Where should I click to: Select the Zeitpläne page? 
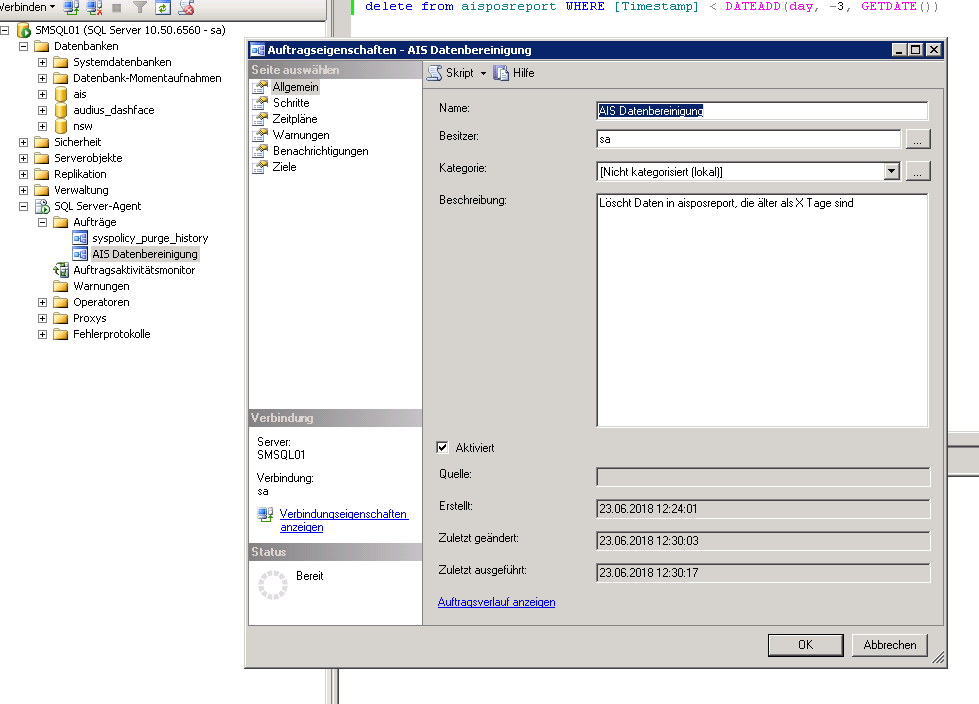(294, 119)
